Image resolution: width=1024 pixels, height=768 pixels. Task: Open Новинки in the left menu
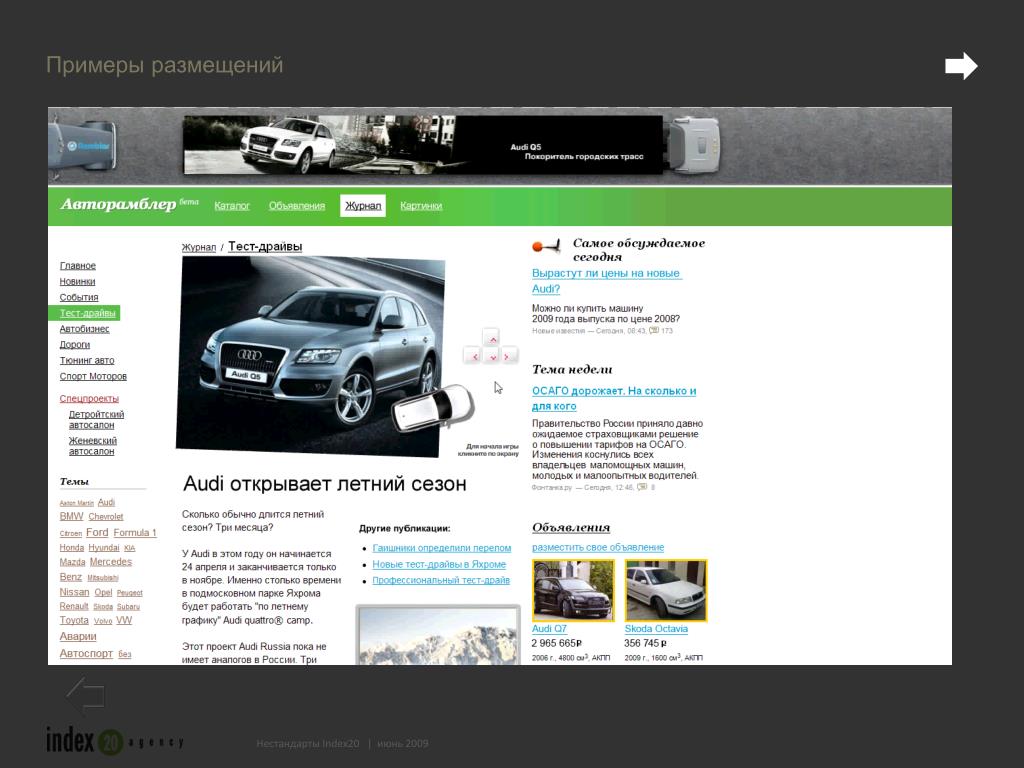point(77,281)
